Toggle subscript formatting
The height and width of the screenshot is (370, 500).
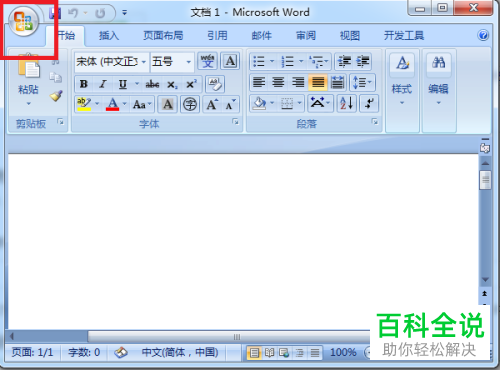point(172,85)
